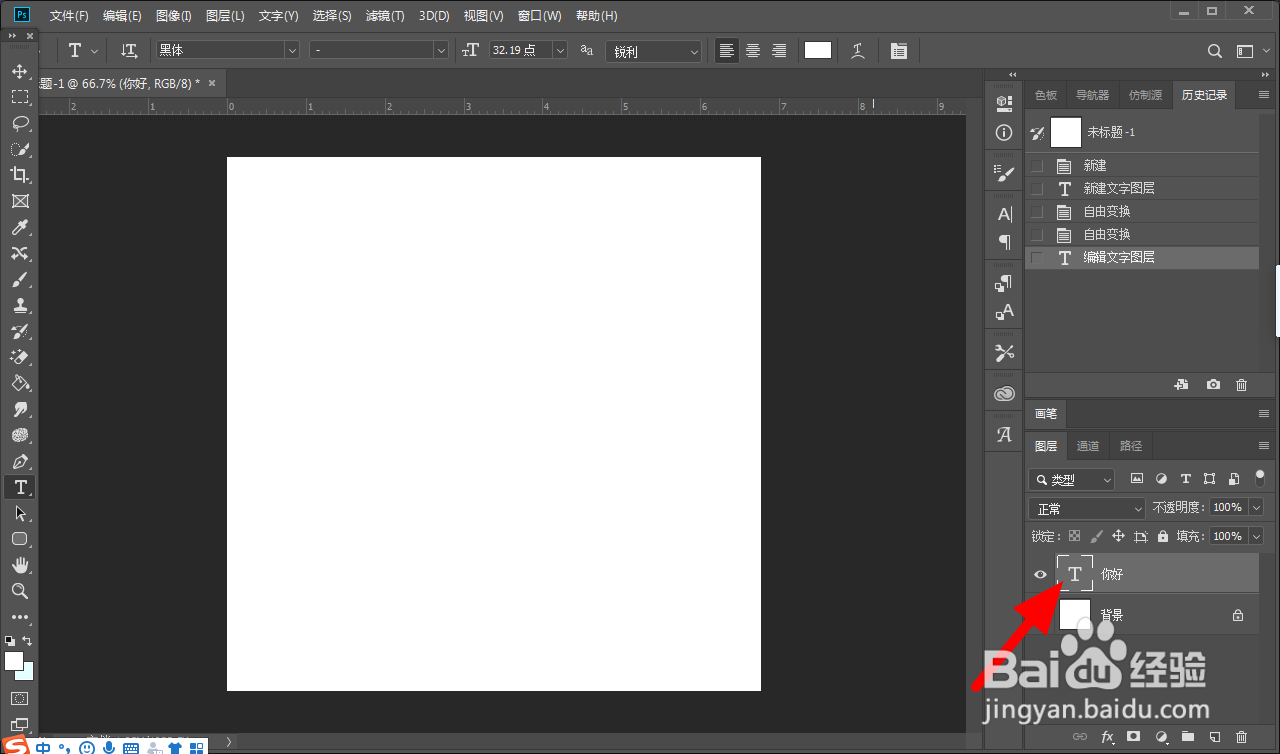Select the Crop tool

(19, 175)
